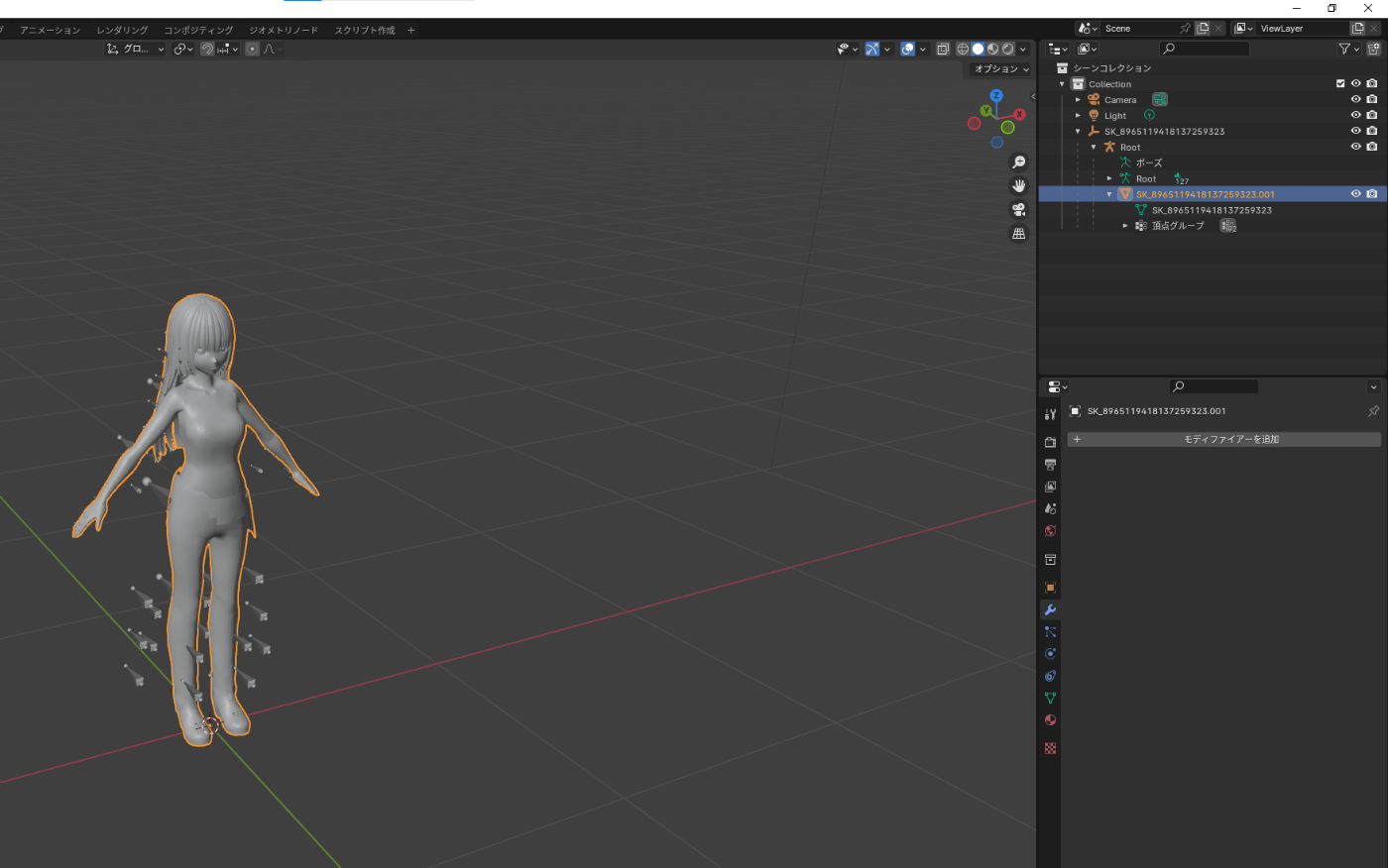Open the Scene properties tab
The height and width of the screenshot is (868, 1388).
[x=1050, y=508]
